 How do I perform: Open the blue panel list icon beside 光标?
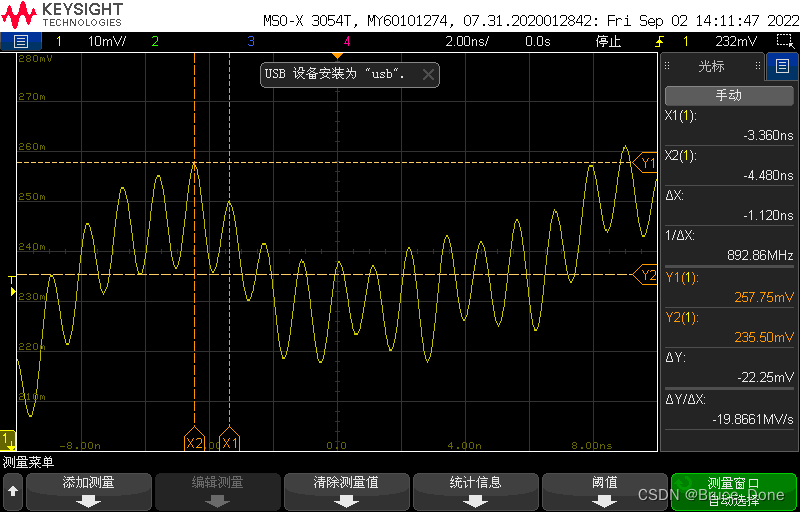782,66
